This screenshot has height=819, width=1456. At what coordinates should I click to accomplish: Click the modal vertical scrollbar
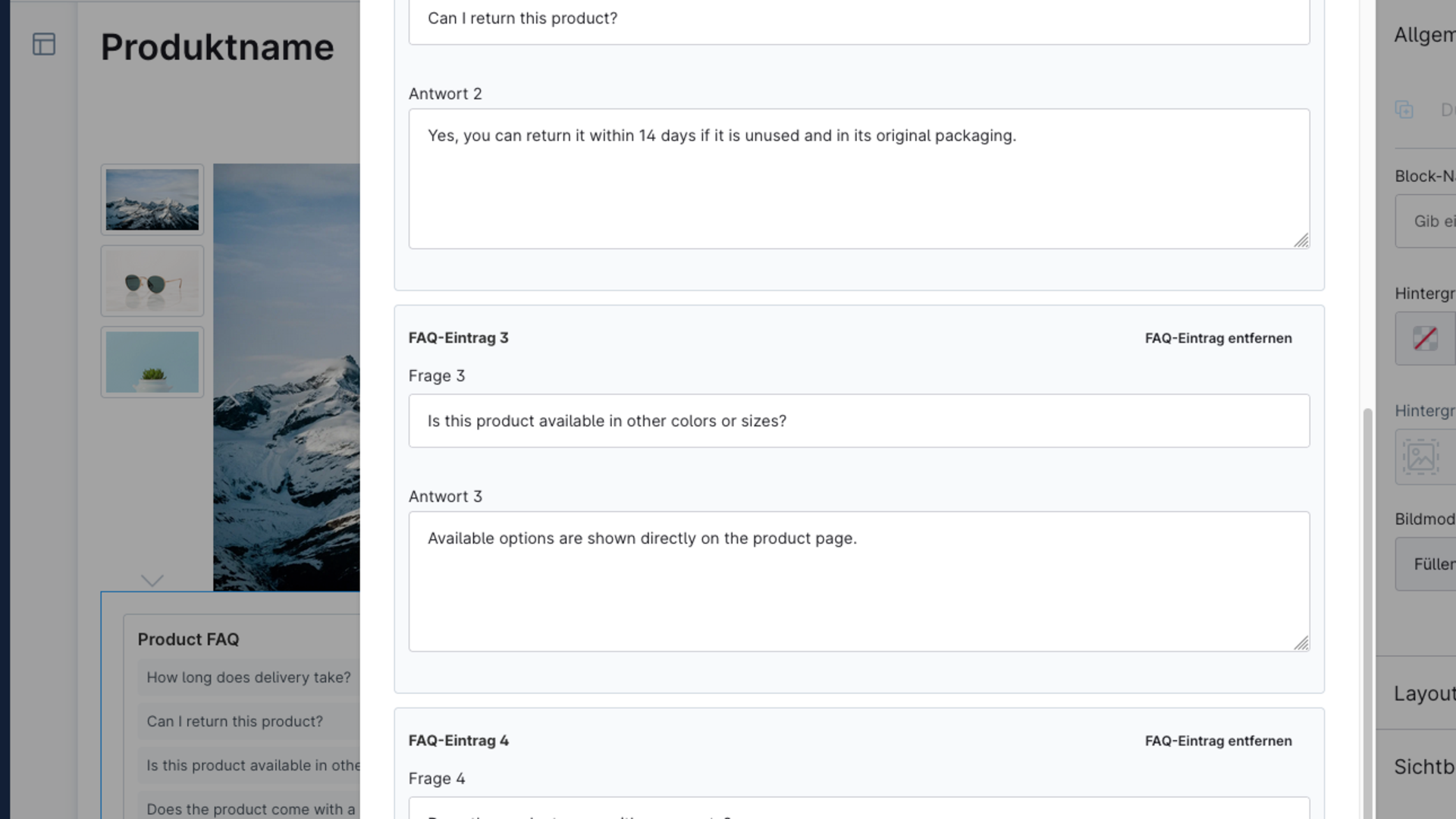1368,613
